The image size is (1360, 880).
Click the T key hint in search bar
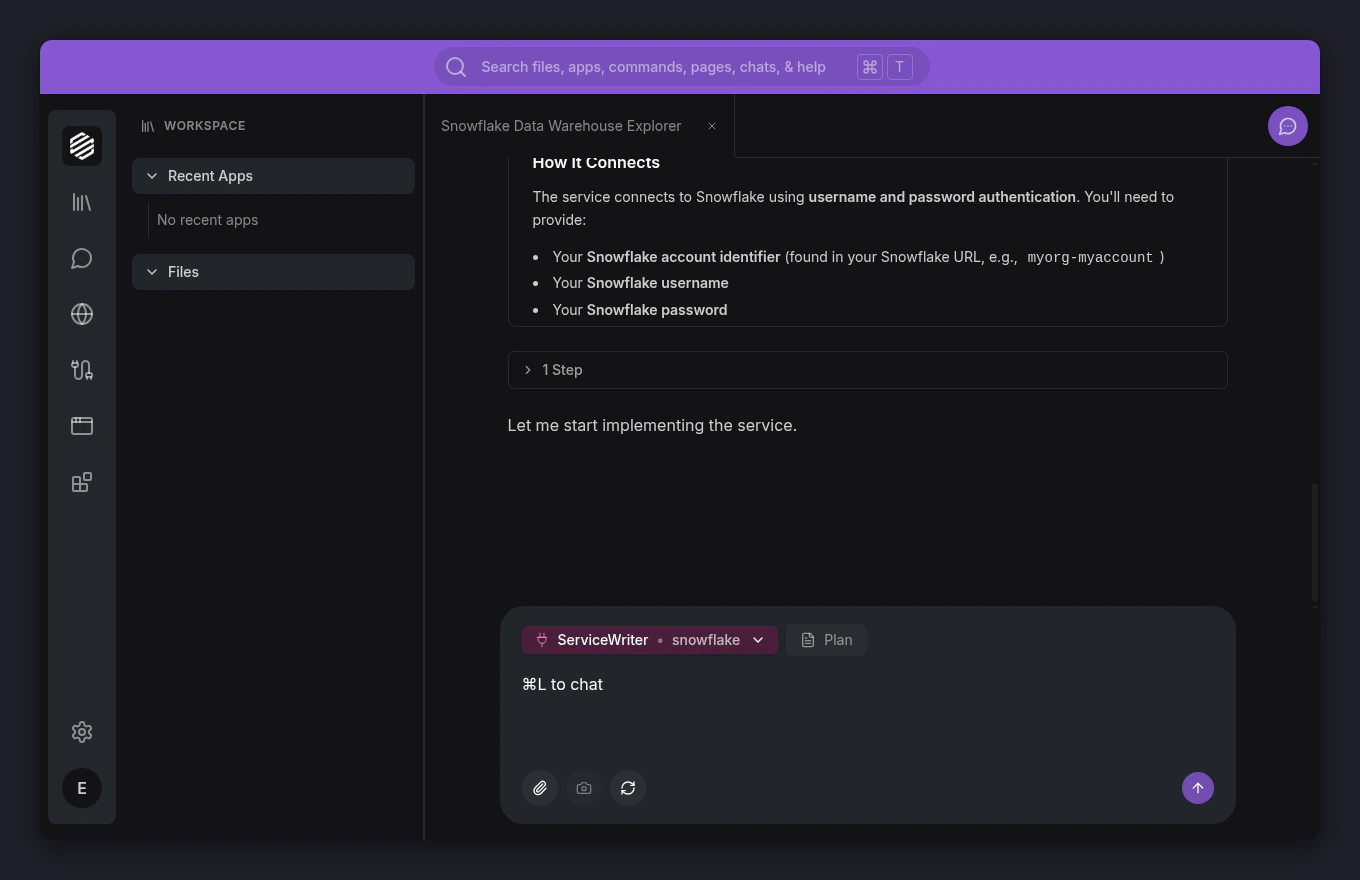click(899, 67)
